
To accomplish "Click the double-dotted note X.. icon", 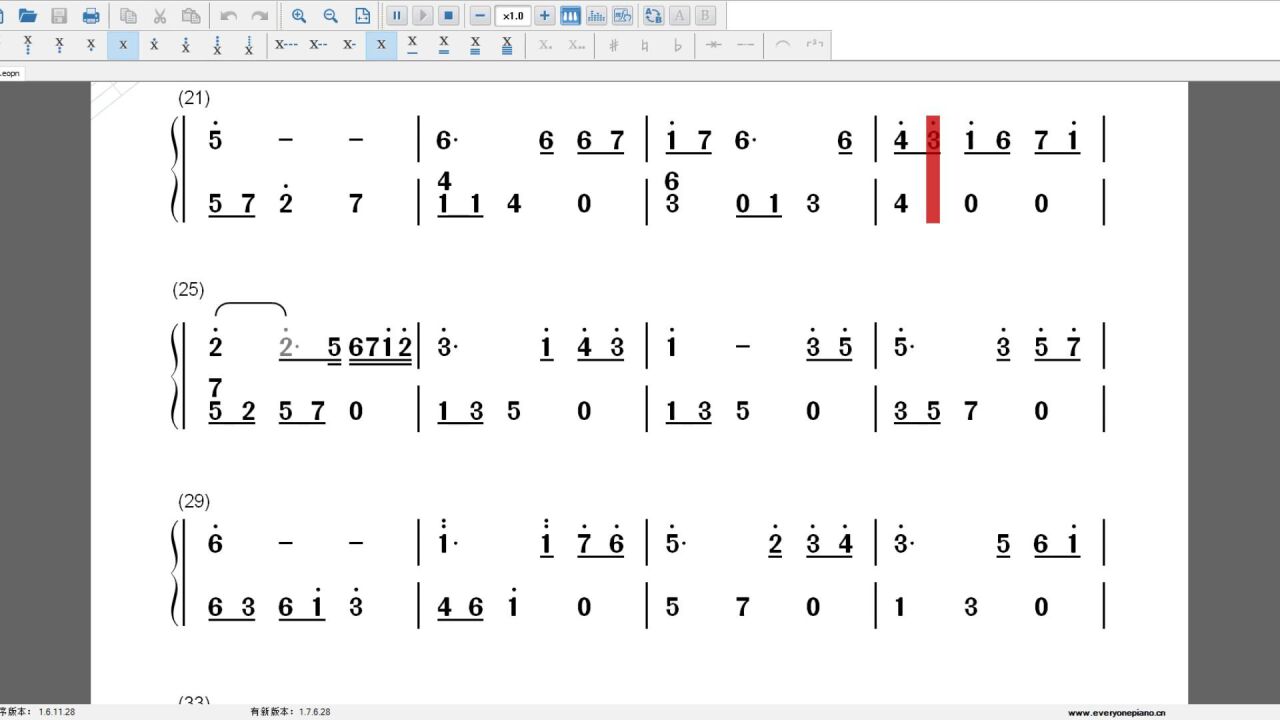I will tap(577, 45).
